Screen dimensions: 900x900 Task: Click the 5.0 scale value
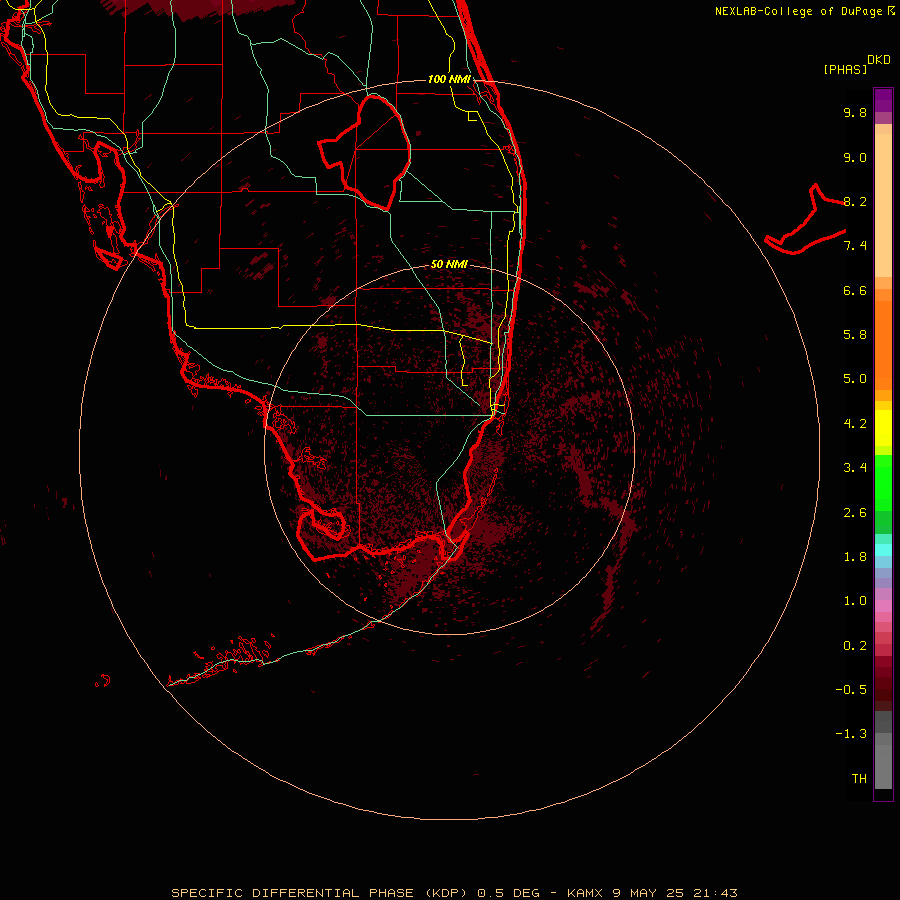pos(855,379)
